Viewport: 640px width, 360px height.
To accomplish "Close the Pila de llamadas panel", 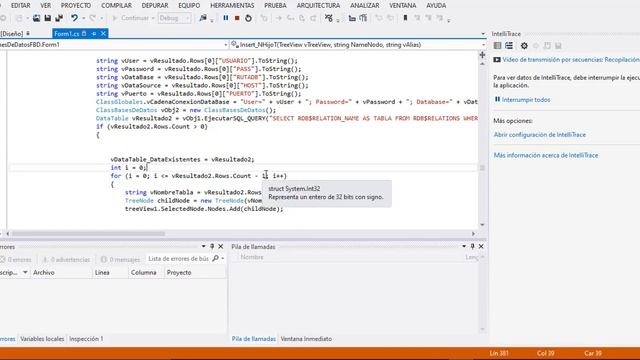I will click(x=481, y=247).
